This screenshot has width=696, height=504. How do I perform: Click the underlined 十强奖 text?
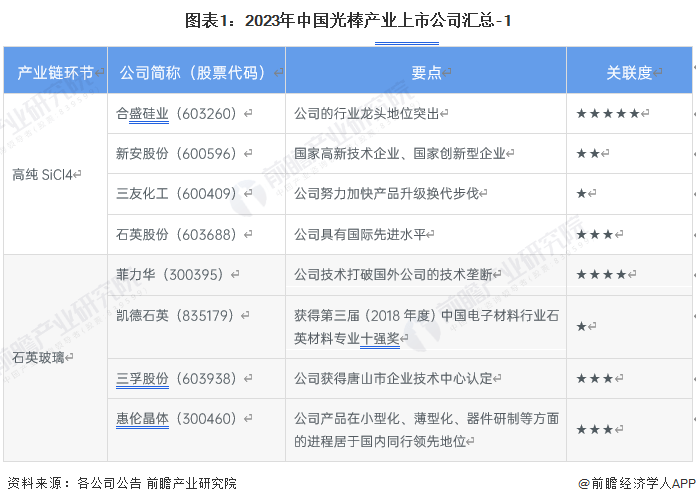(x=380, y=339)
